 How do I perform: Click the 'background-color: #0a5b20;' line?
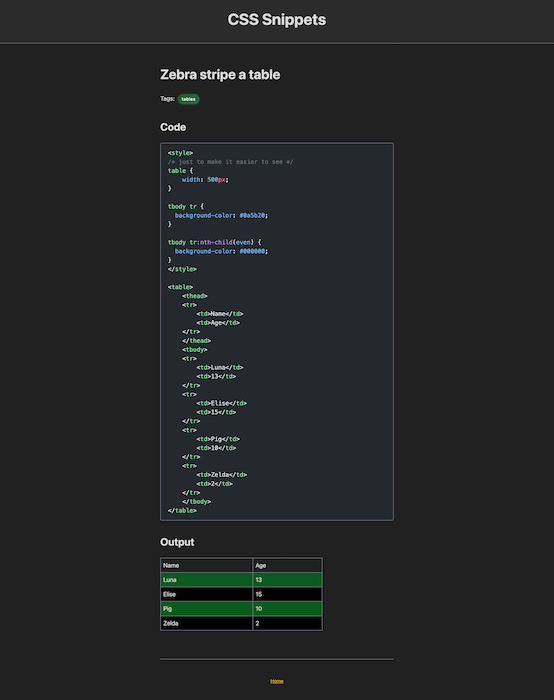click(221, 215)
